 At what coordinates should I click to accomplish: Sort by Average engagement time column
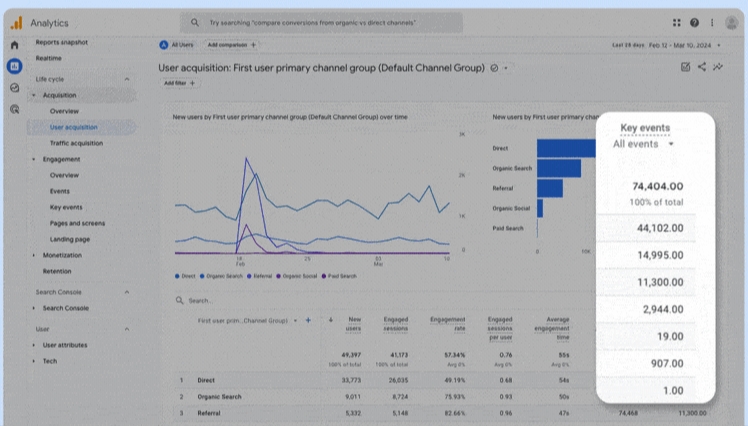tap(552, 328)
